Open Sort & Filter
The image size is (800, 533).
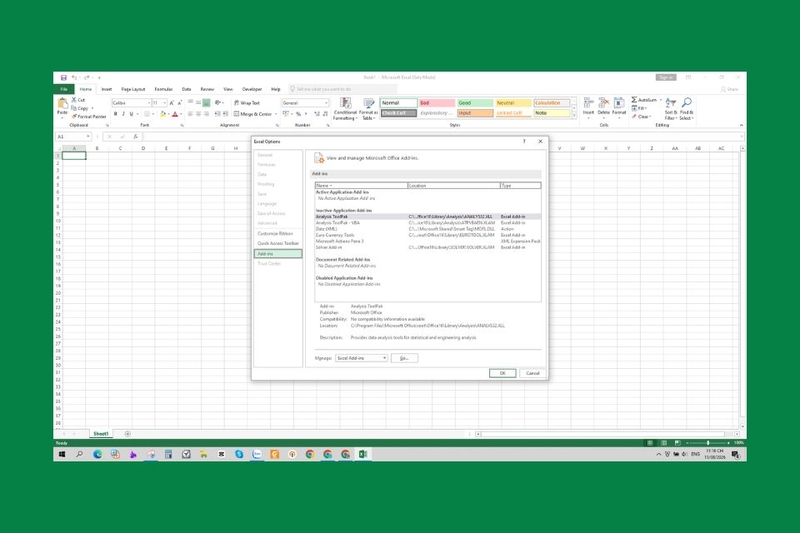pyautogui.click(x=671, y=109)
